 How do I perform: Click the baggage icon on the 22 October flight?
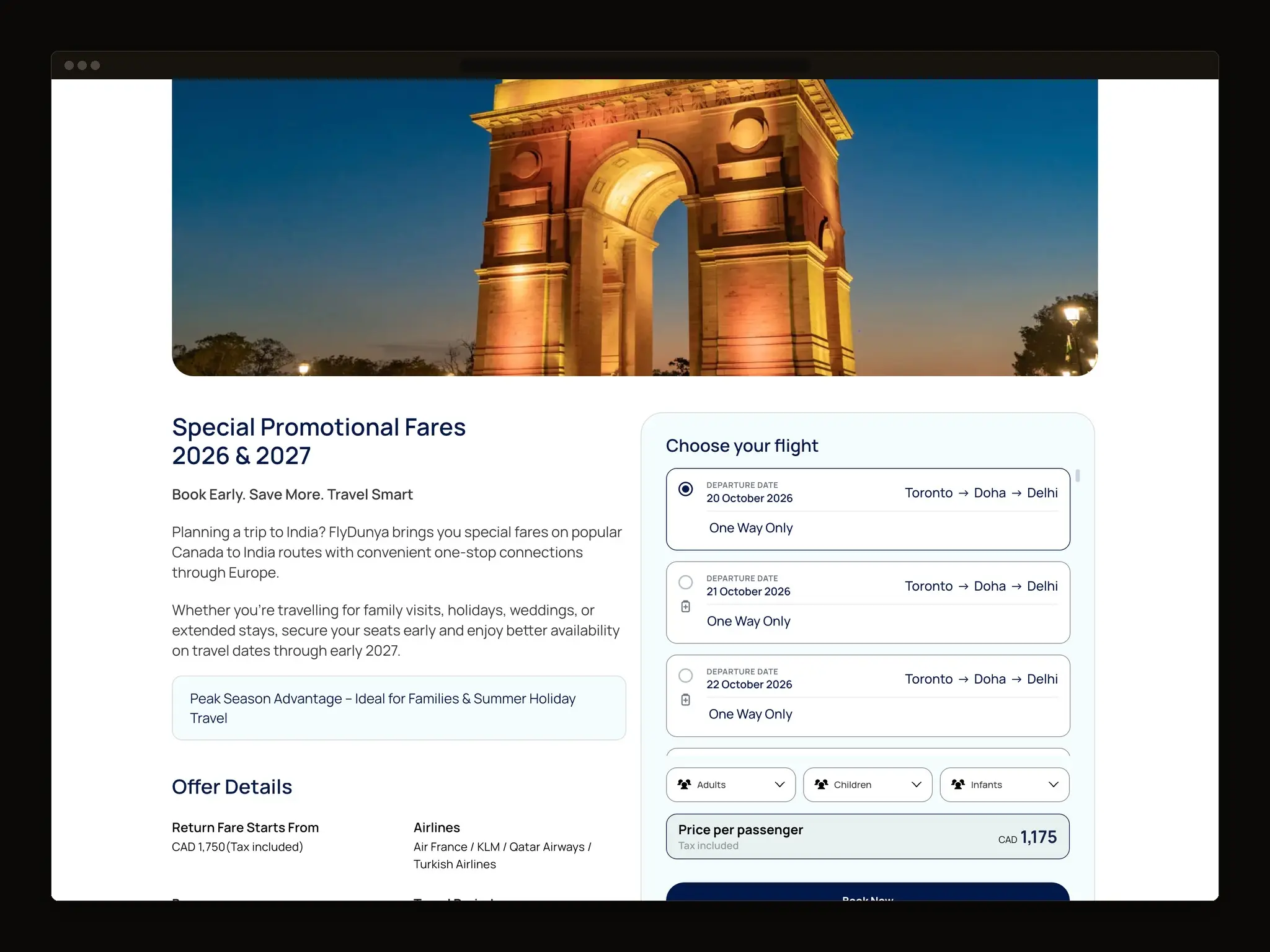[685, 699]
